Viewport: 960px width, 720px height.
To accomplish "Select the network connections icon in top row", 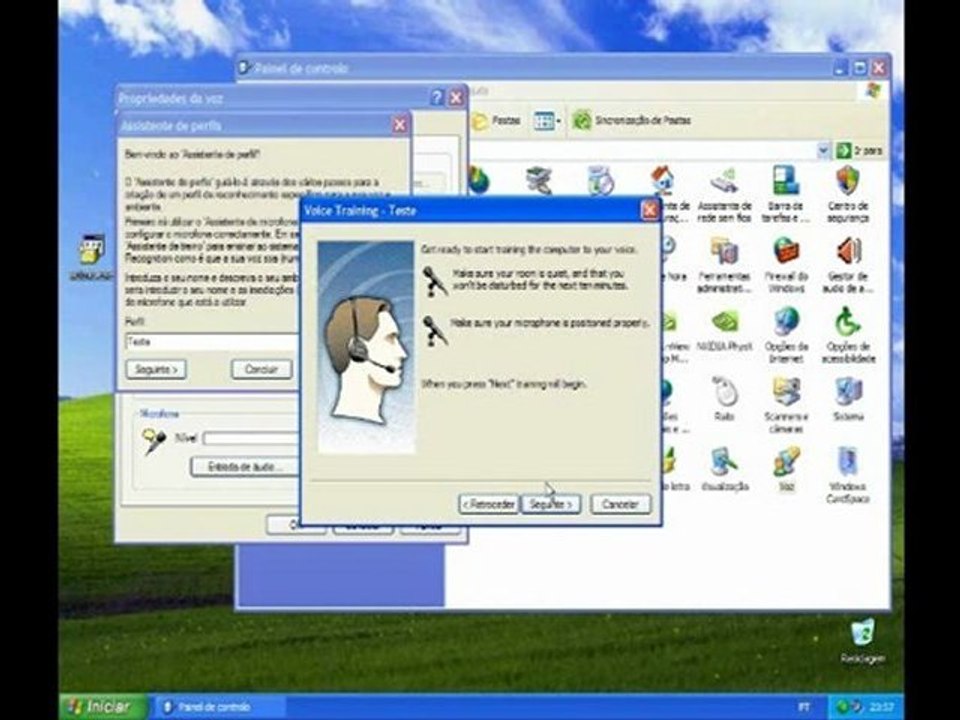I will point(539,180).
